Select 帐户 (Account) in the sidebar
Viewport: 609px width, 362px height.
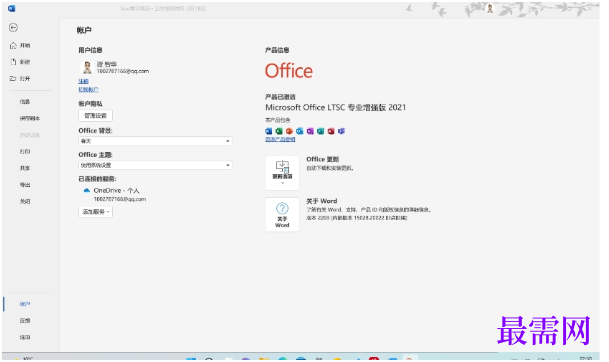point(25,304)
